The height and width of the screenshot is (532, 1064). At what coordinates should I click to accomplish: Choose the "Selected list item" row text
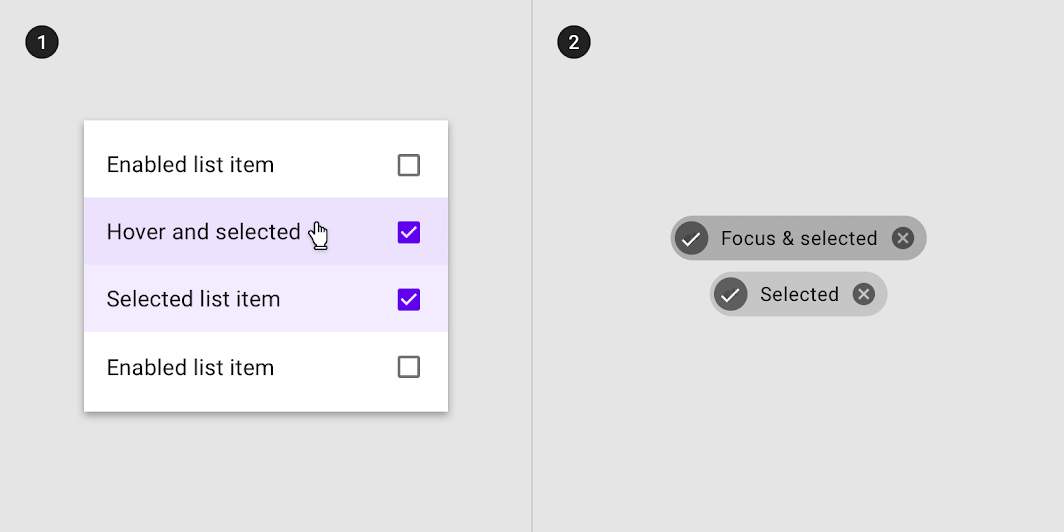click(193, 299)
